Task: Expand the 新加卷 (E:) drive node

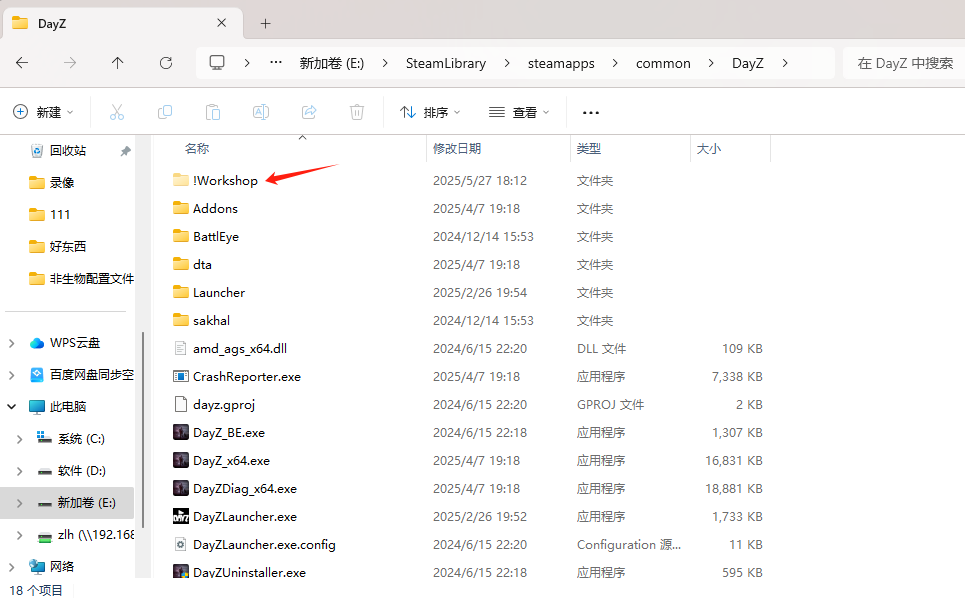Action: tap(20, 503)
